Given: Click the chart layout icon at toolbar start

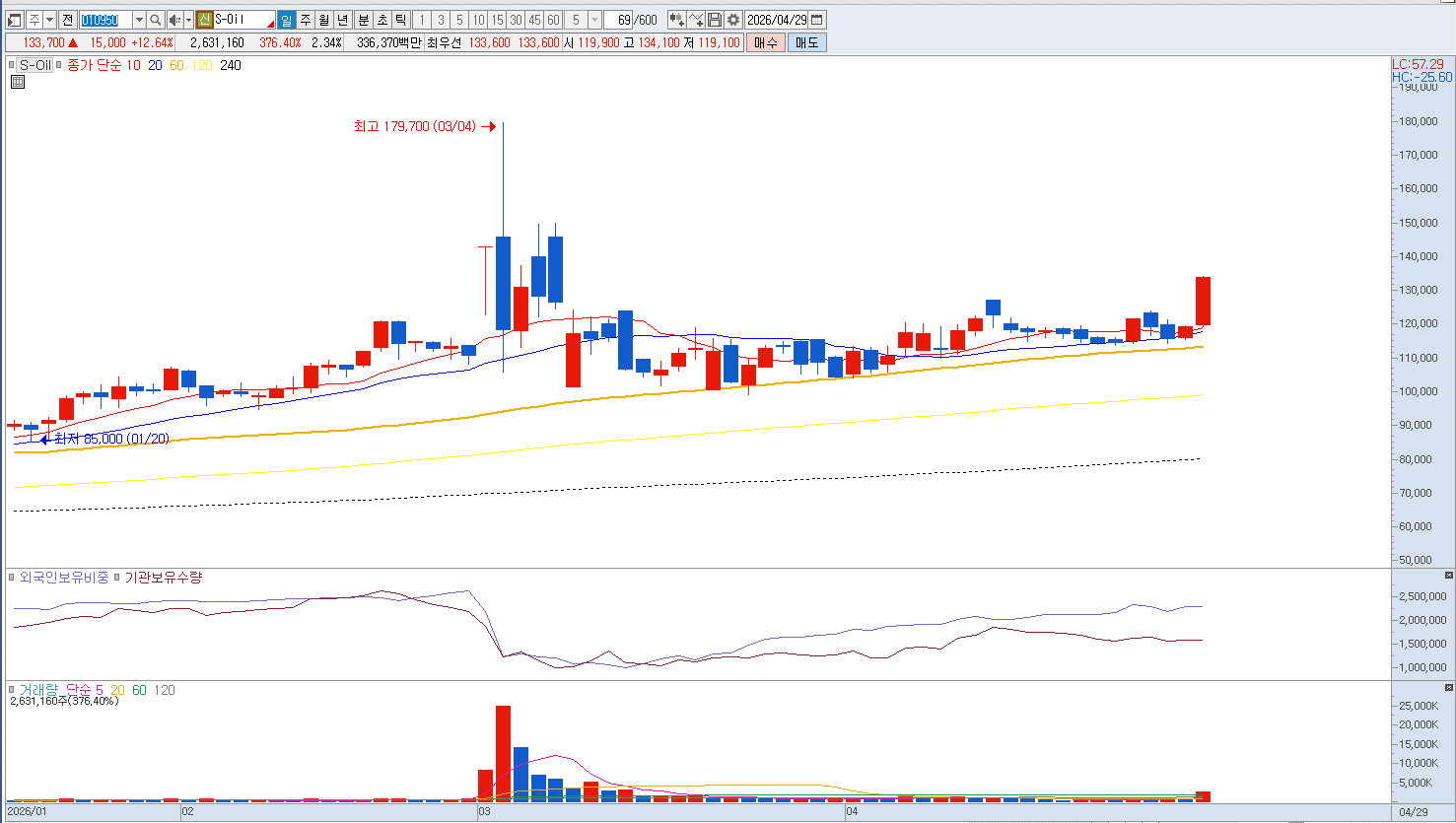Looking at the screenshot, I should click(14, 20).
